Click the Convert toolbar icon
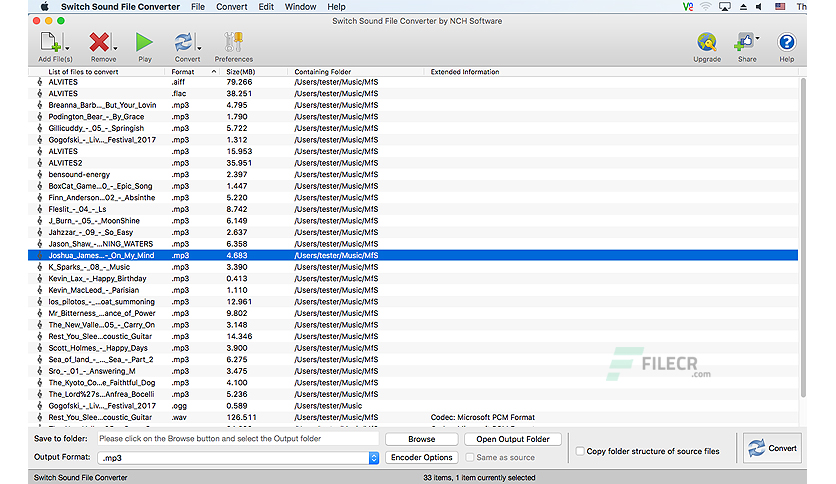This screenshot has width=836, height=484. point(183,43)
